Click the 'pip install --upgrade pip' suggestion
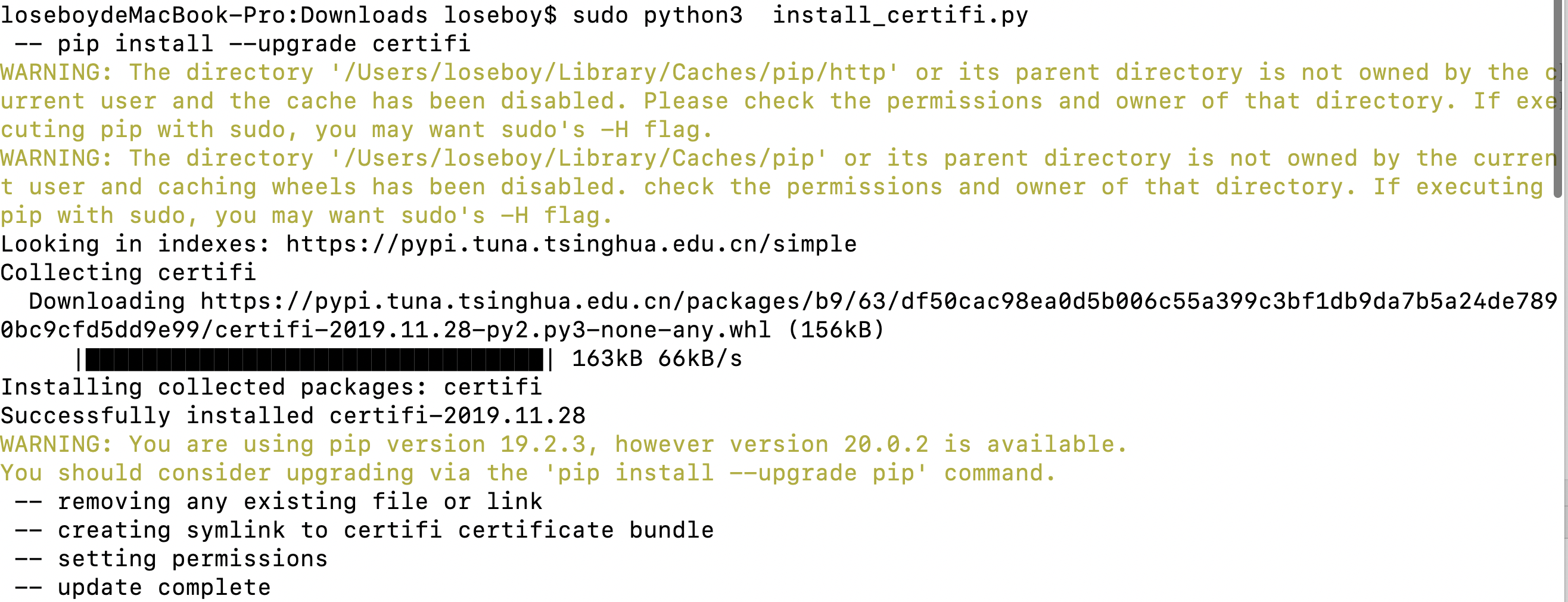Viewport: 1568px width, 602px height. (743, 473)
